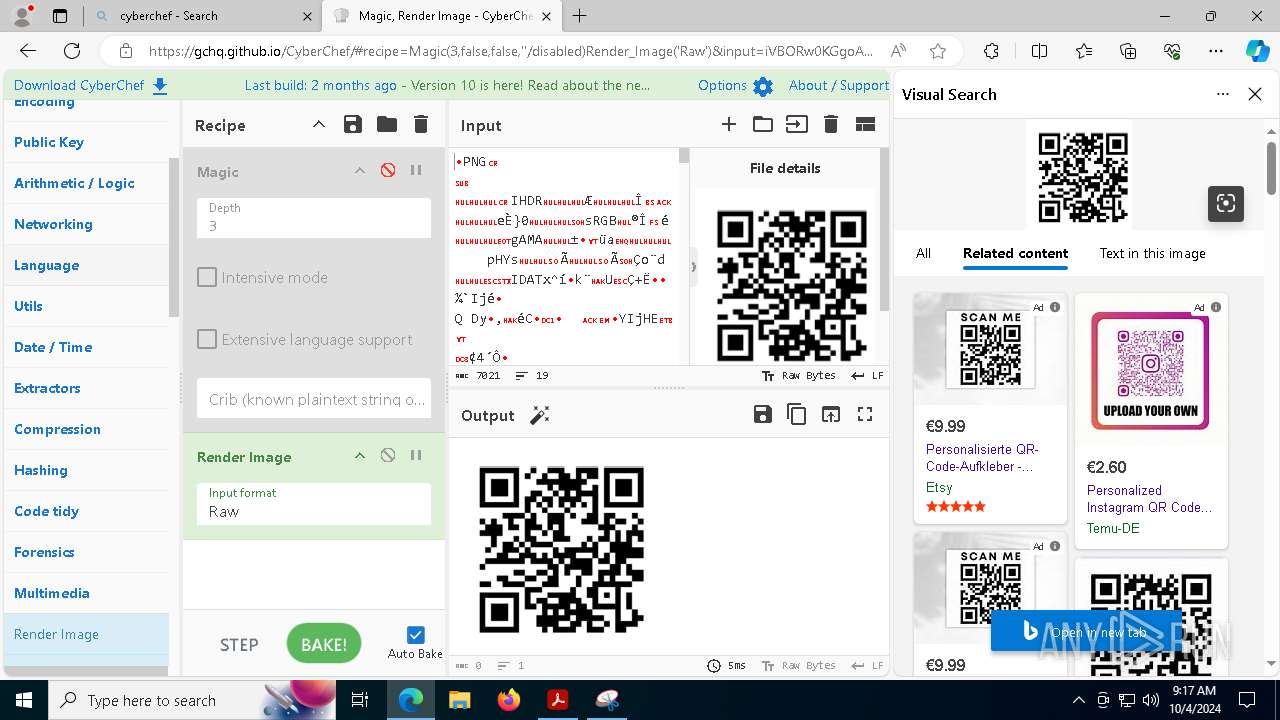Click the STEP button
The height and width of the screenshot is (720, 1280).
(239, 645)
